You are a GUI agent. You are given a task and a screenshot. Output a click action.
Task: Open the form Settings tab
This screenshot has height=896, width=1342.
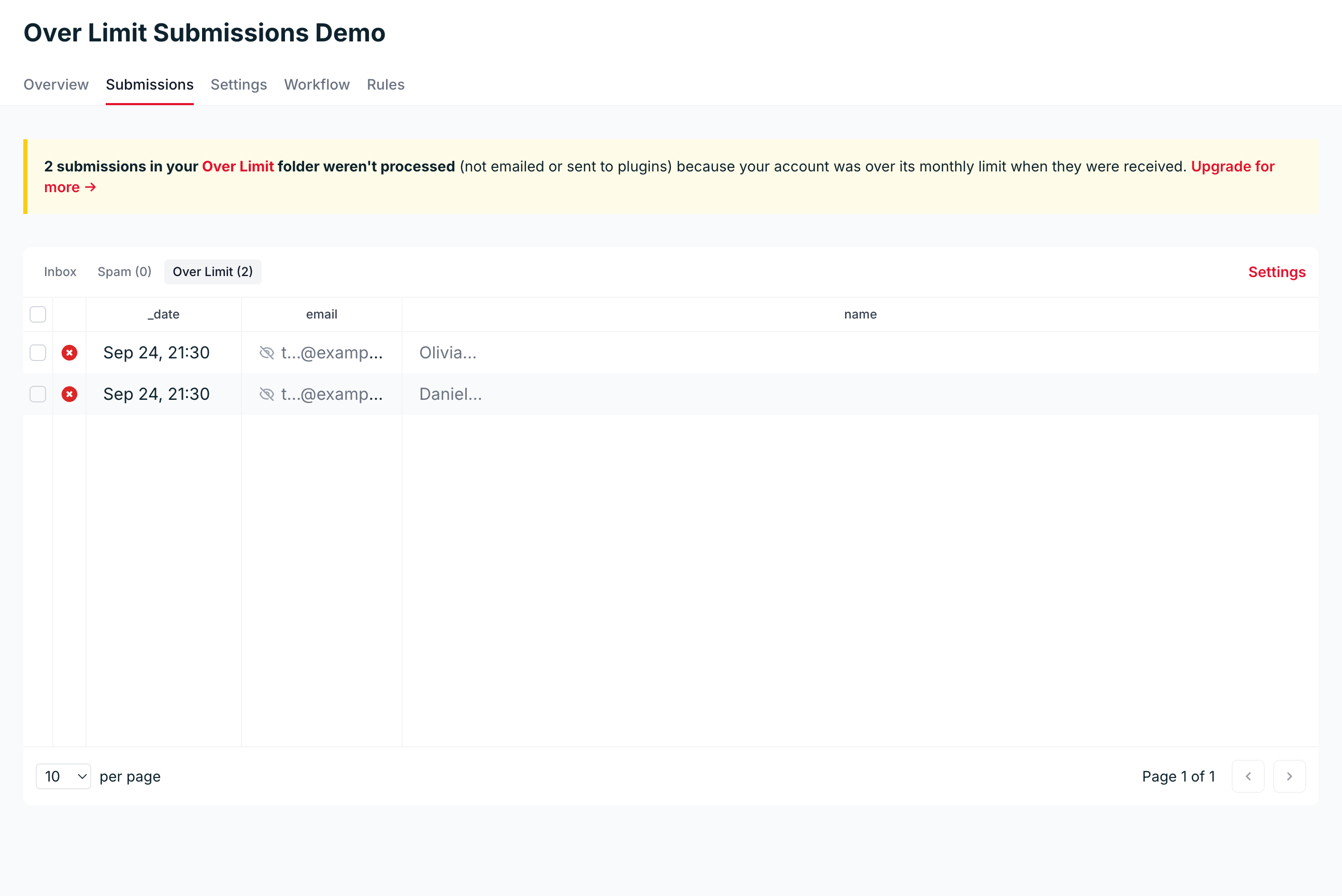(x=239, y=84)
